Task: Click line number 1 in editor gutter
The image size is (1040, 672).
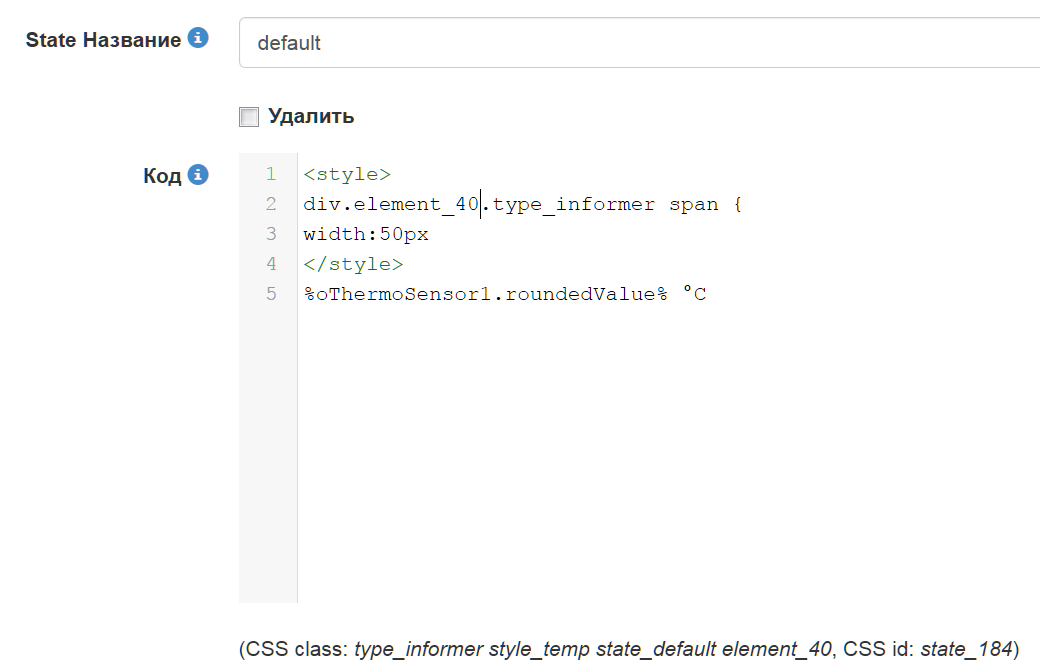Action: point(270,174)
